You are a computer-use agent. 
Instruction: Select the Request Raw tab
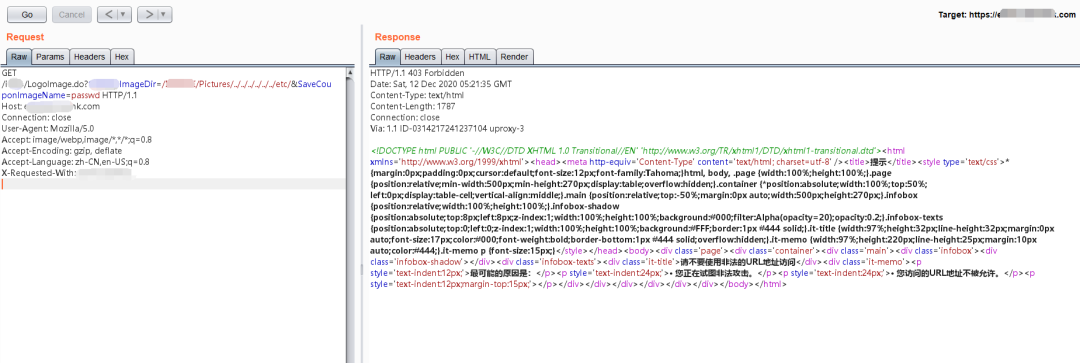click(x=19, y=57)
